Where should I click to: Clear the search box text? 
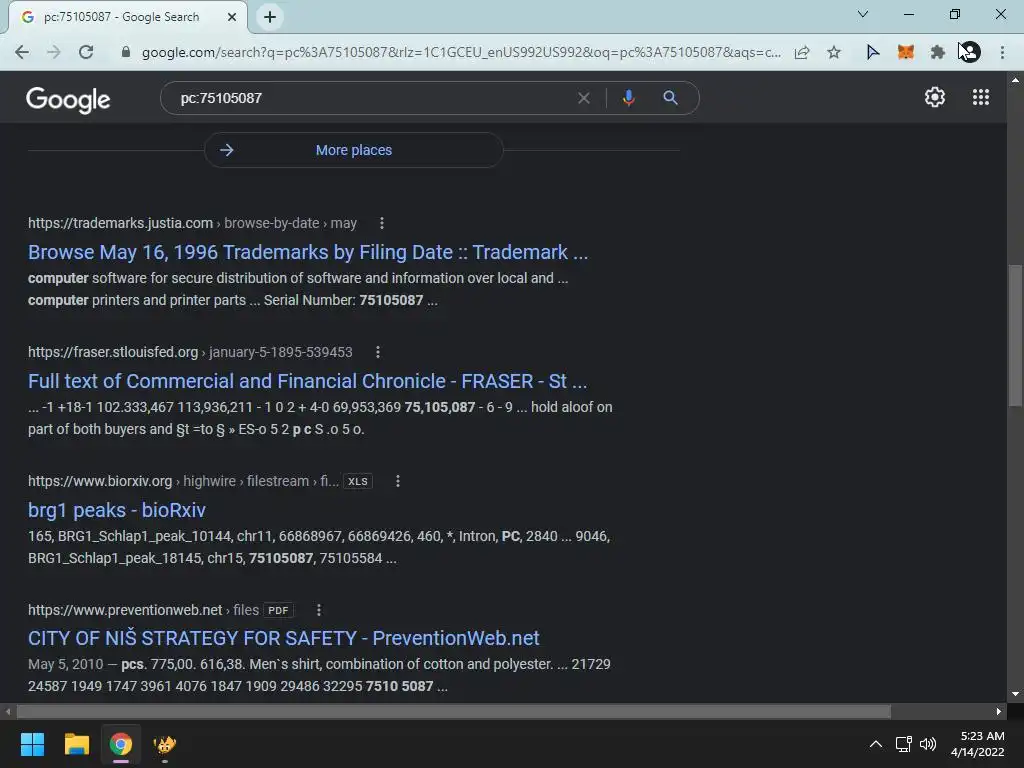tap(584, 98)
